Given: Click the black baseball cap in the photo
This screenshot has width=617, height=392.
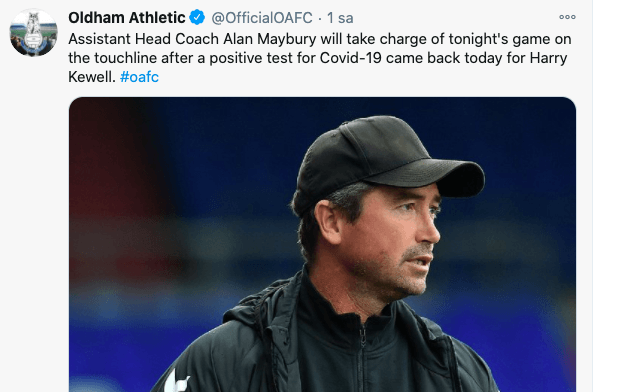Looking at the screenshot, I should pos(390,163).
